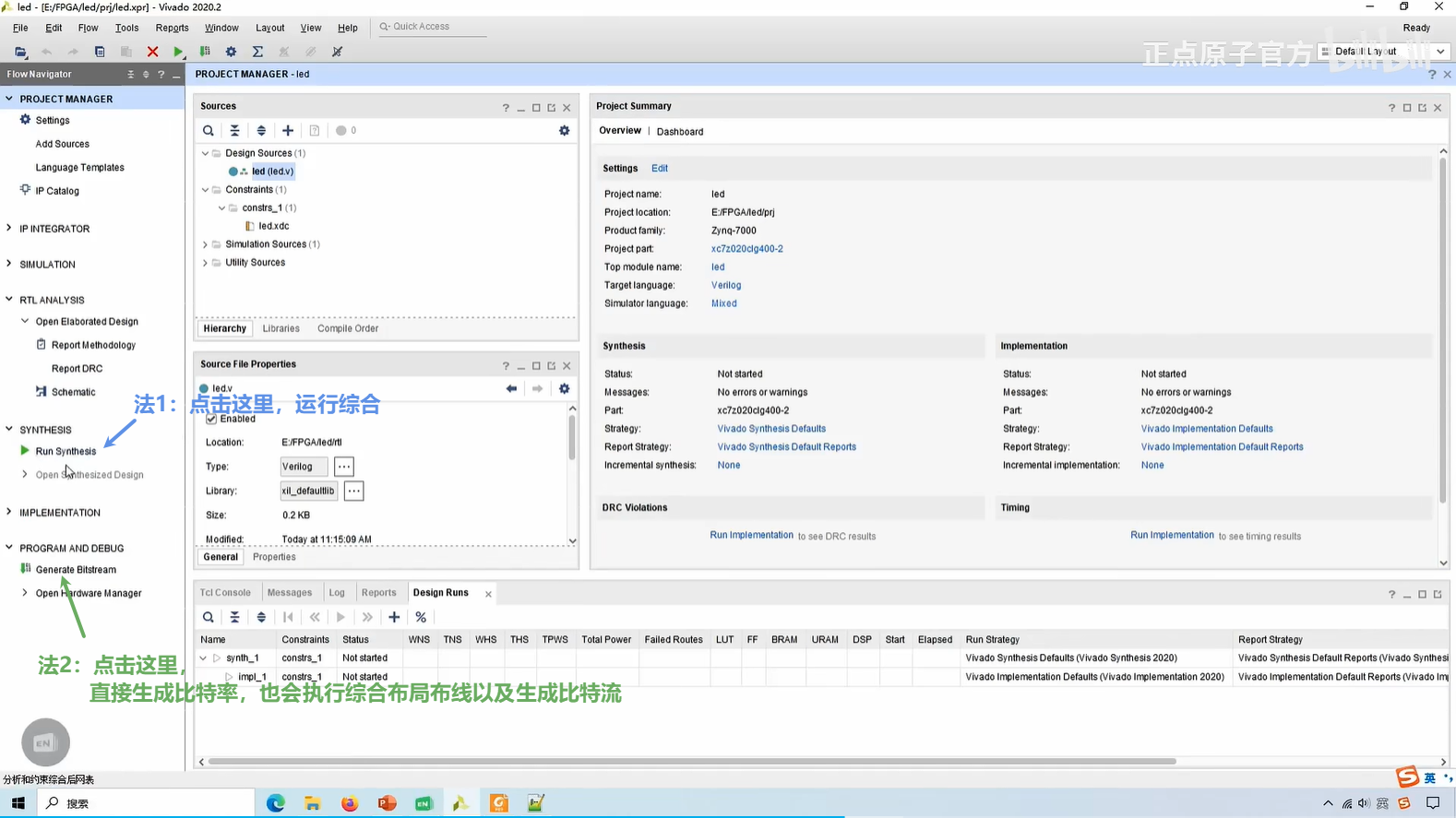
Task: Click the browse button next to Type
Action: tap(343, 467)
